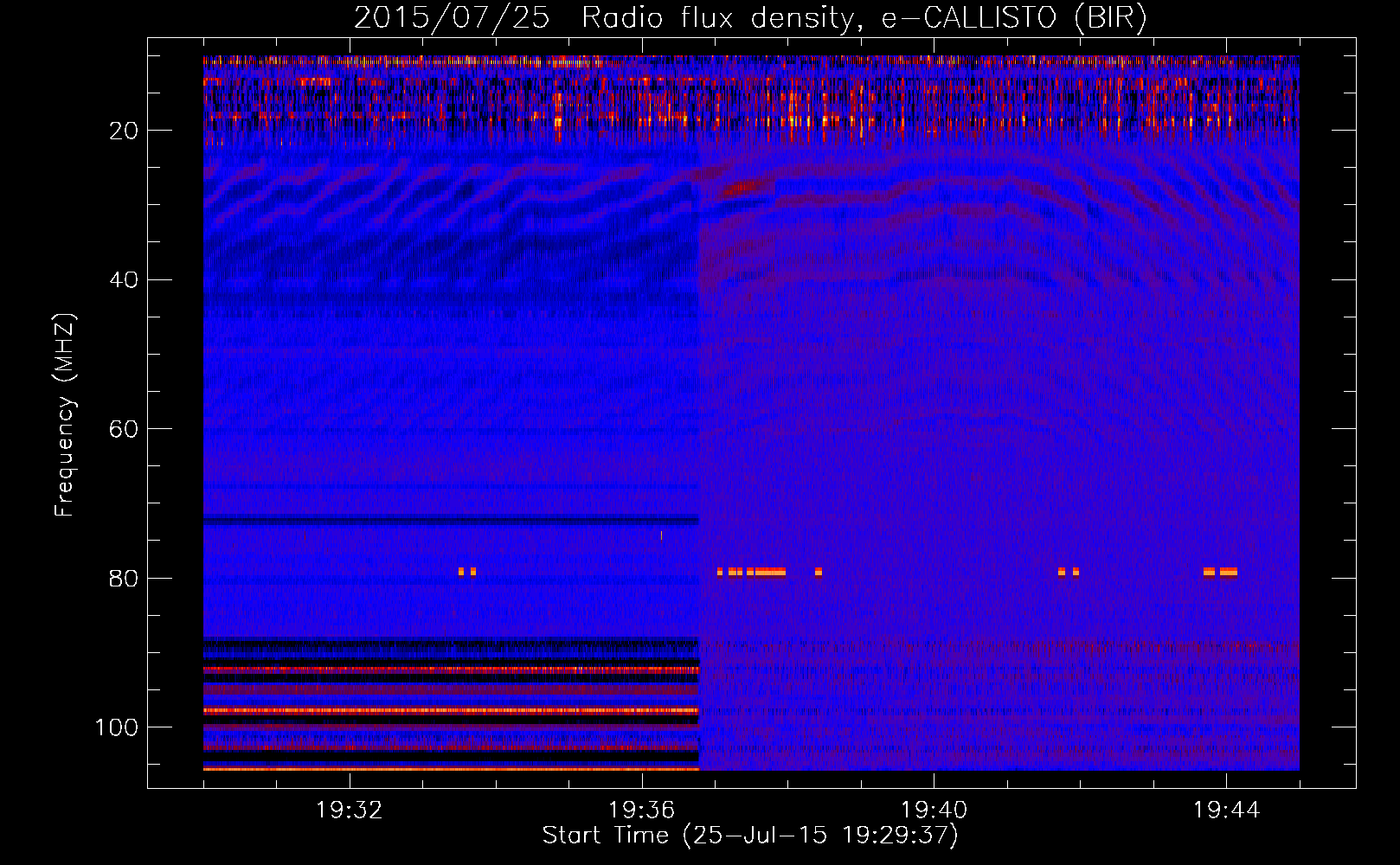Click the 40 MHz frequency tick label

pos(124,280)
